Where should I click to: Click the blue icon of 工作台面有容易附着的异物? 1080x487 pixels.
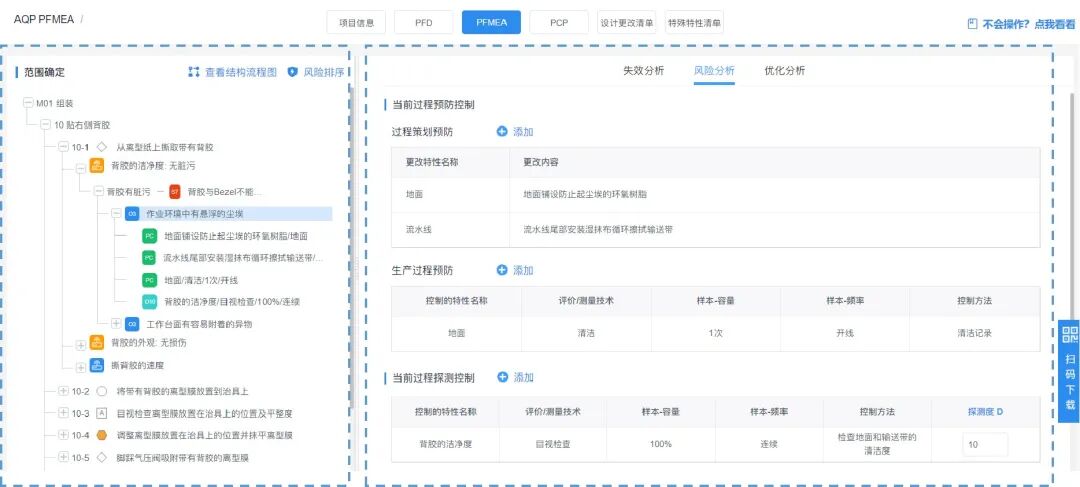[132, 323]
